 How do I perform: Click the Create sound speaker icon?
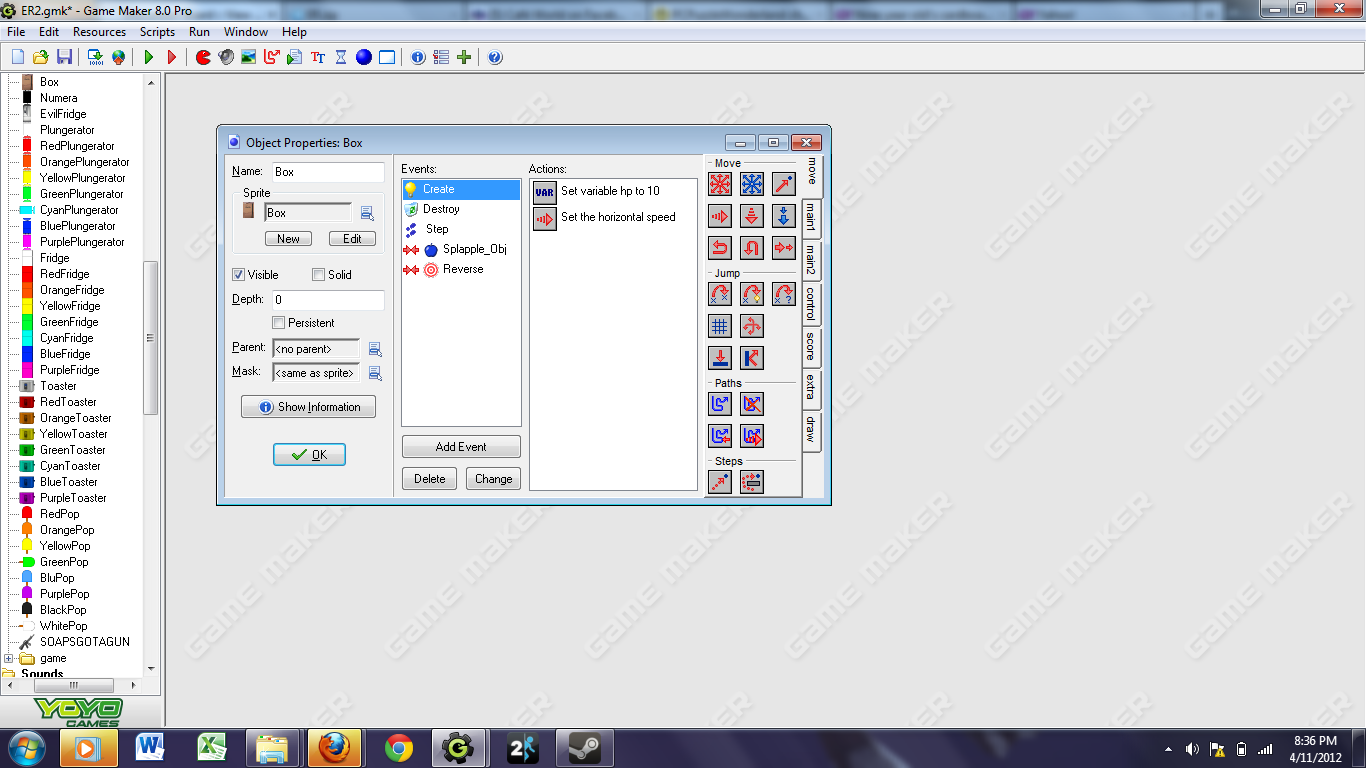(x=226, y=57)
